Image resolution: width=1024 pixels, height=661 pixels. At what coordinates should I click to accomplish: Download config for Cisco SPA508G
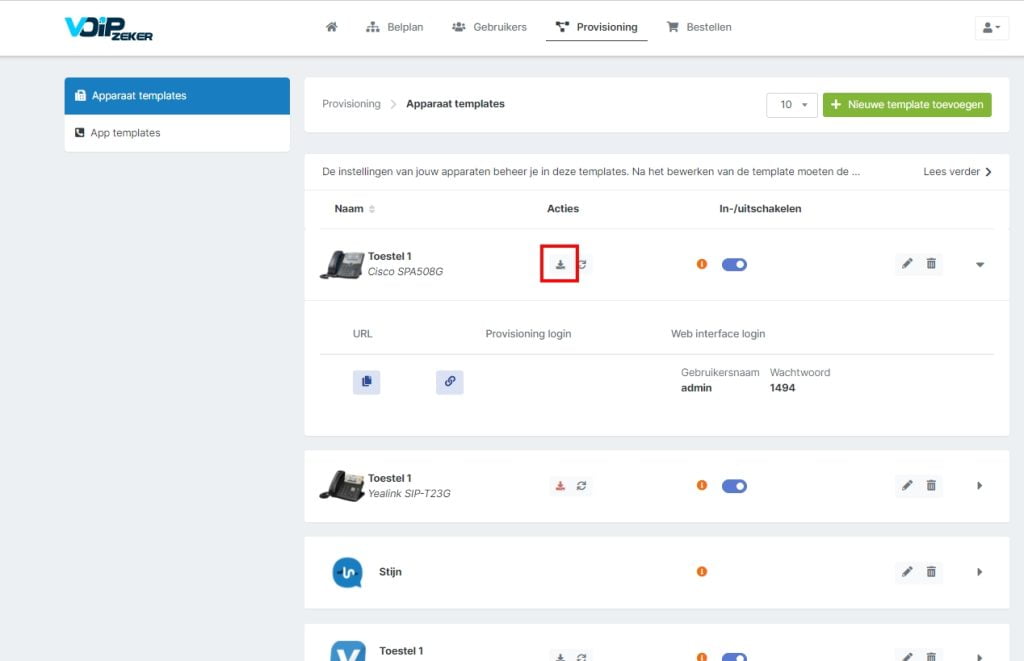[x=560, y=264]
